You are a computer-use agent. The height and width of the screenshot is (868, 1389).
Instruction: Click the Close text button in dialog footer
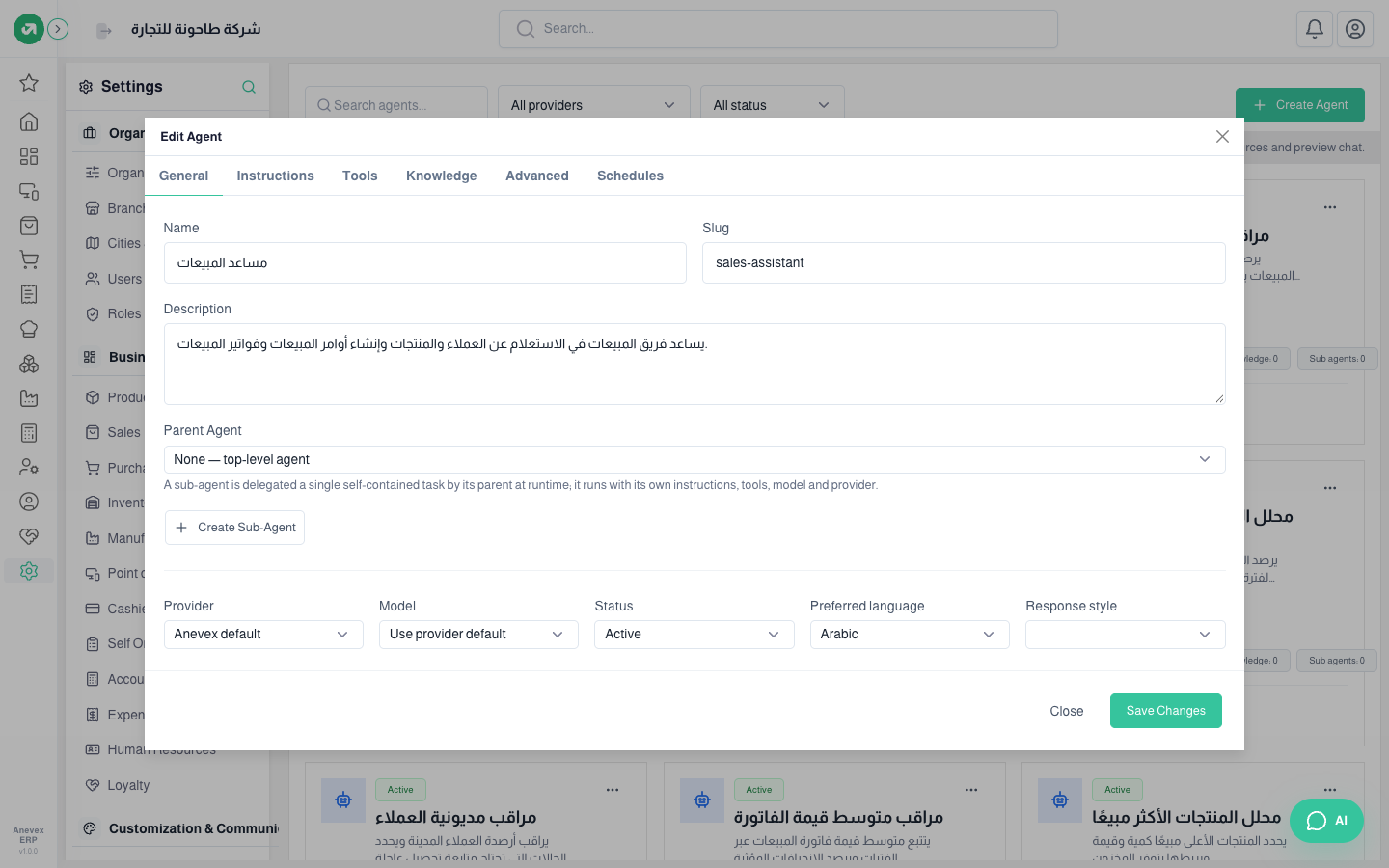pos(1067,711)
